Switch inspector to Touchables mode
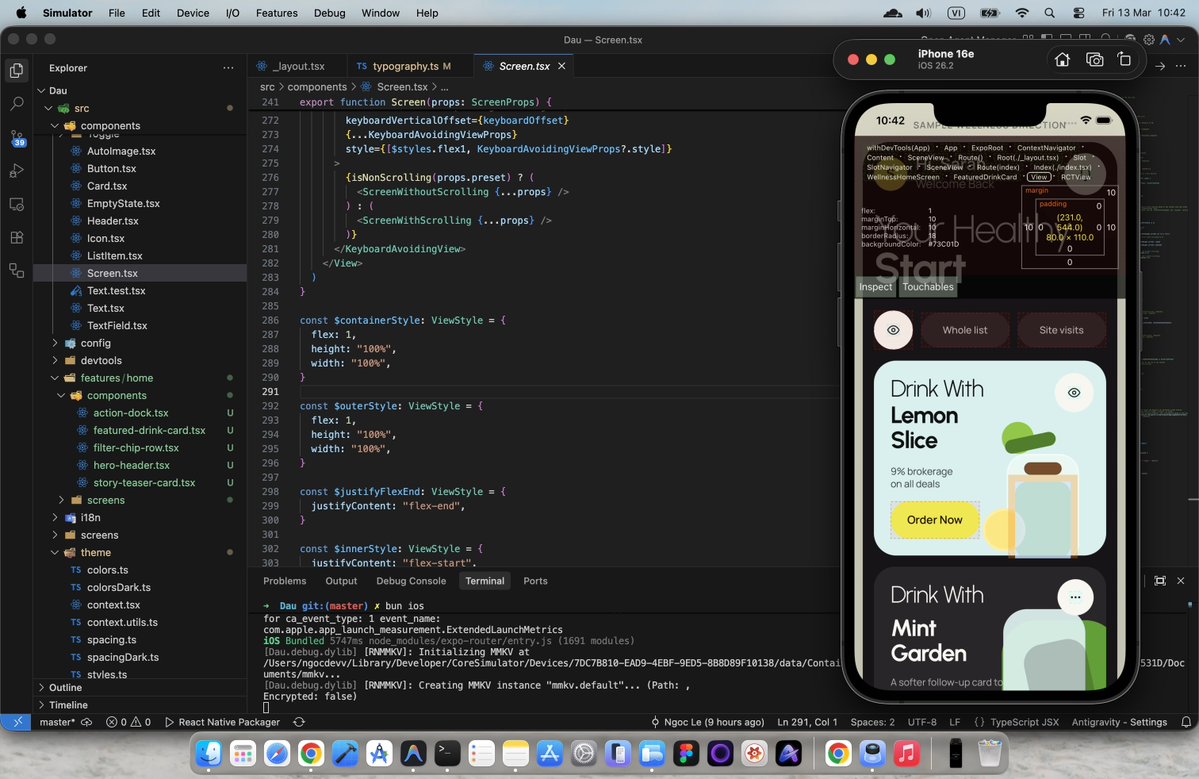This screenshot has width=1199, height=779. point(928,287)
